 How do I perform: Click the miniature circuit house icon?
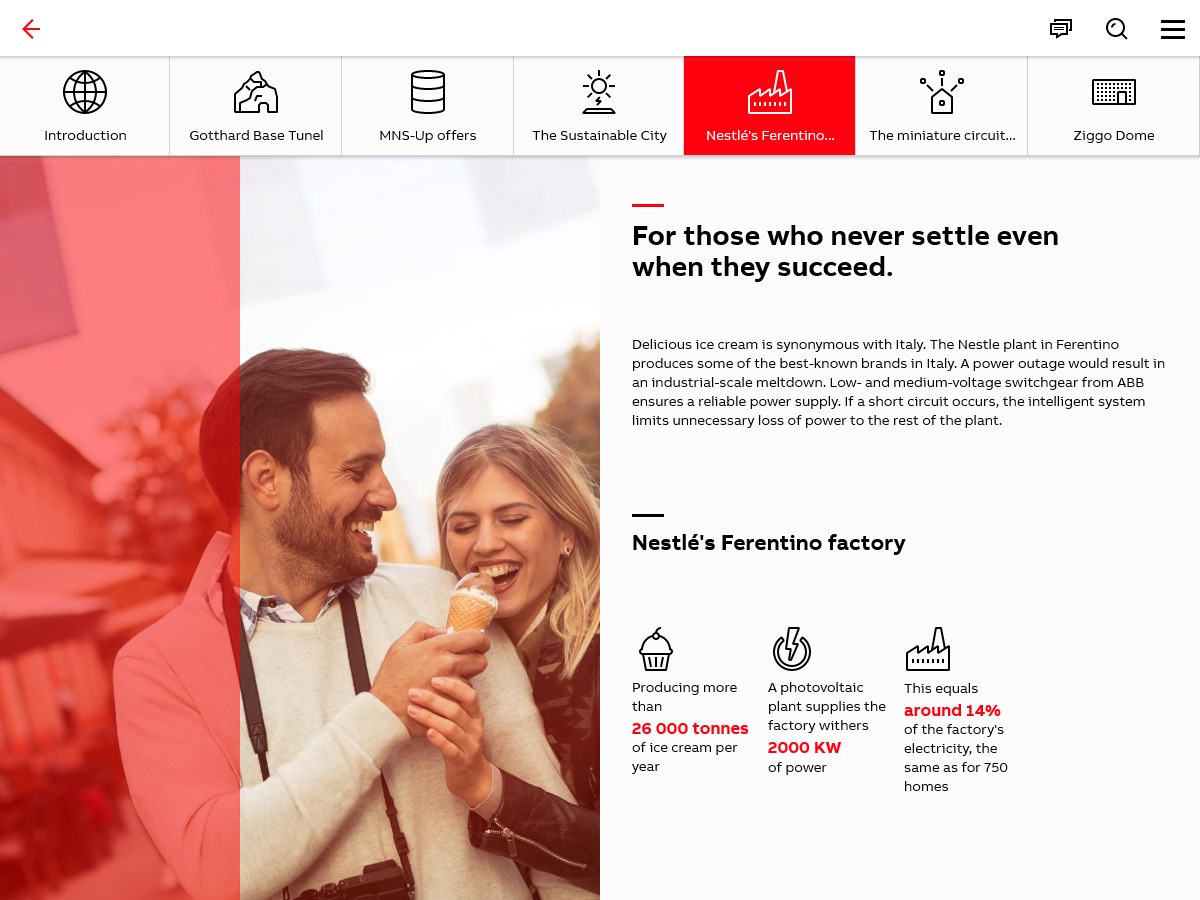click(x=942, y=92)
